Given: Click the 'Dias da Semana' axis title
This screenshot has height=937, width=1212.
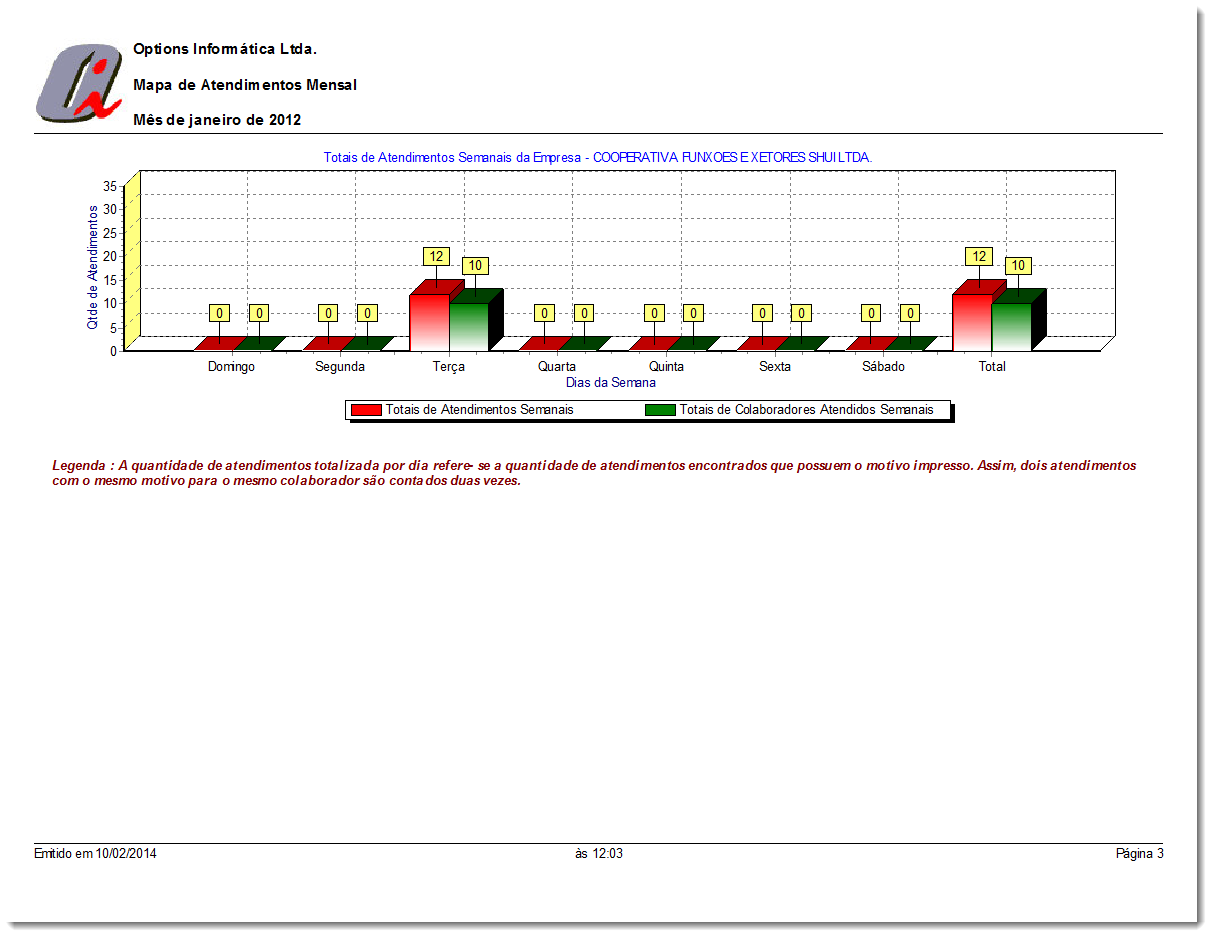Looking at the screenshot, I should [611, 382].
